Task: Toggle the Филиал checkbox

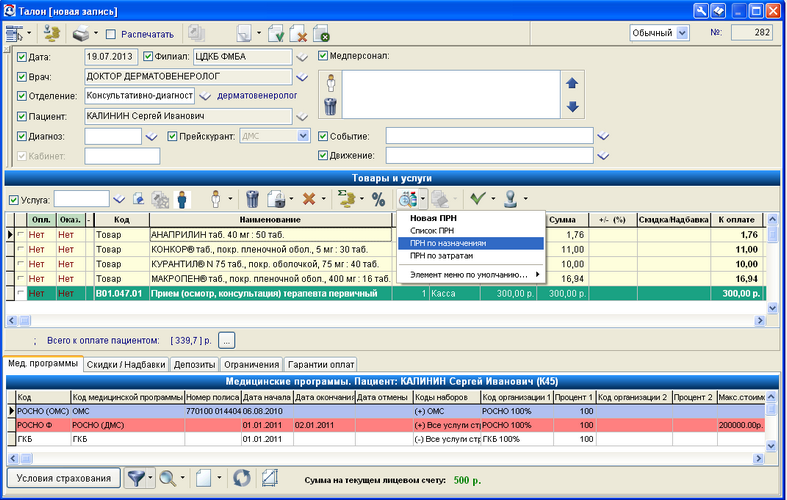Action: click(x=148, y=56)
